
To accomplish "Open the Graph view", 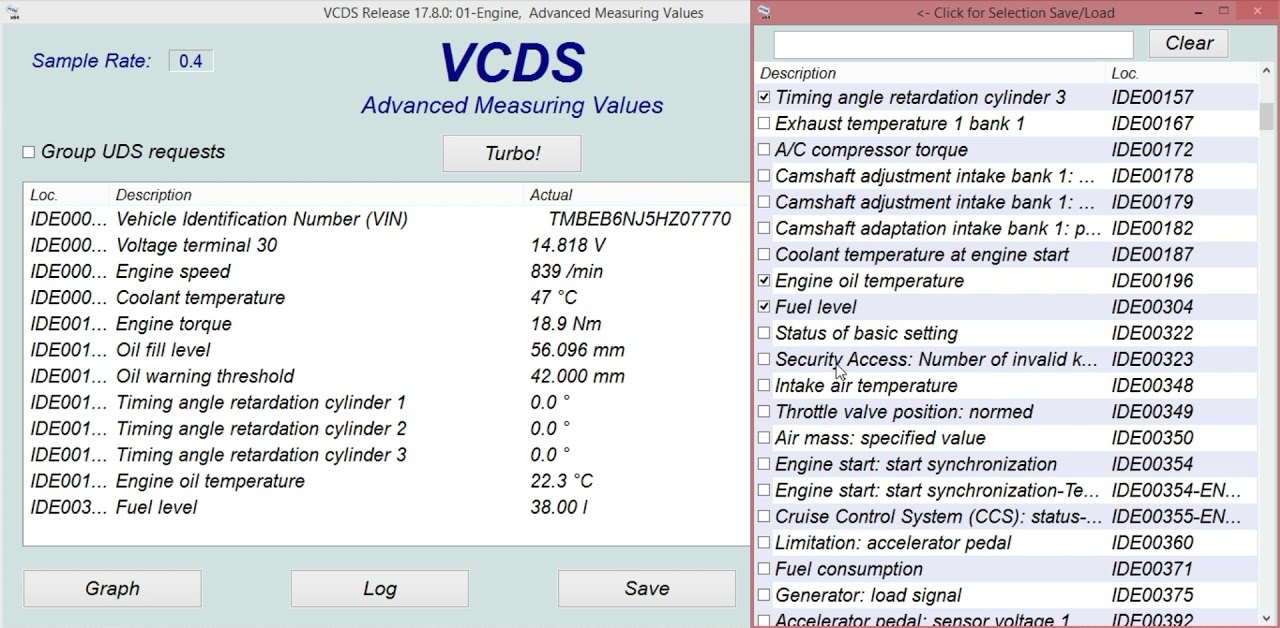I will [112, 588].
